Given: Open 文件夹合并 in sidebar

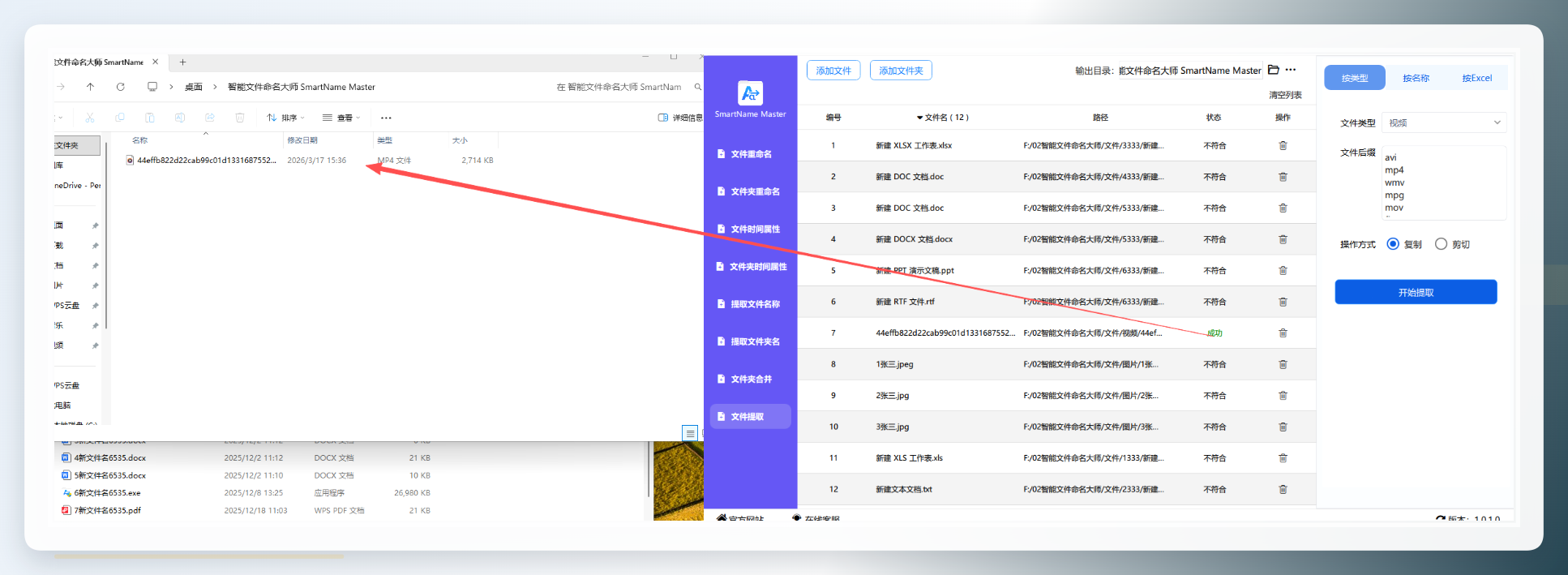Looking at the screenshot, I should [751, 379].
